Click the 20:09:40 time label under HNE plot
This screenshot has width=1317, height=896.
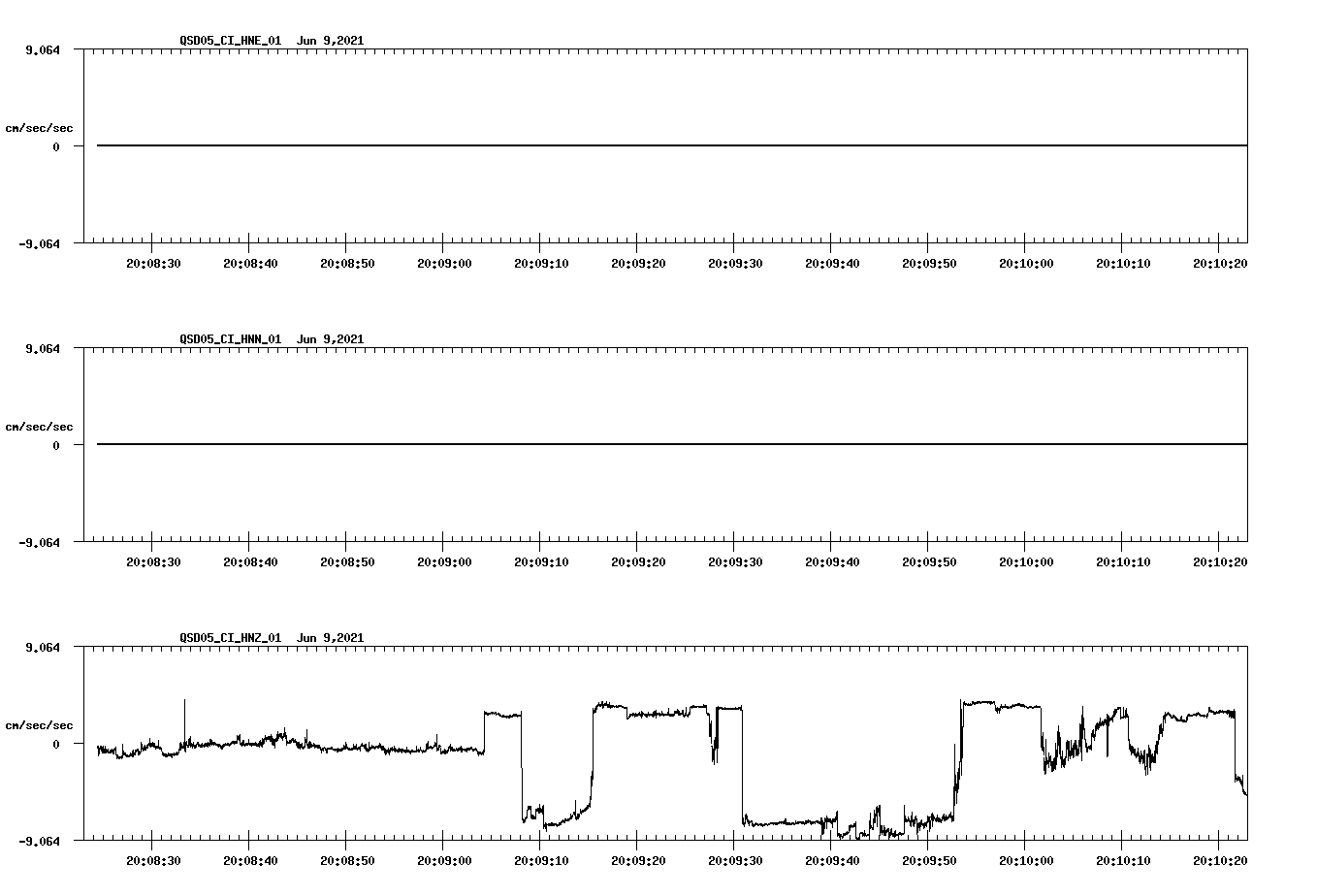point(832,264)
